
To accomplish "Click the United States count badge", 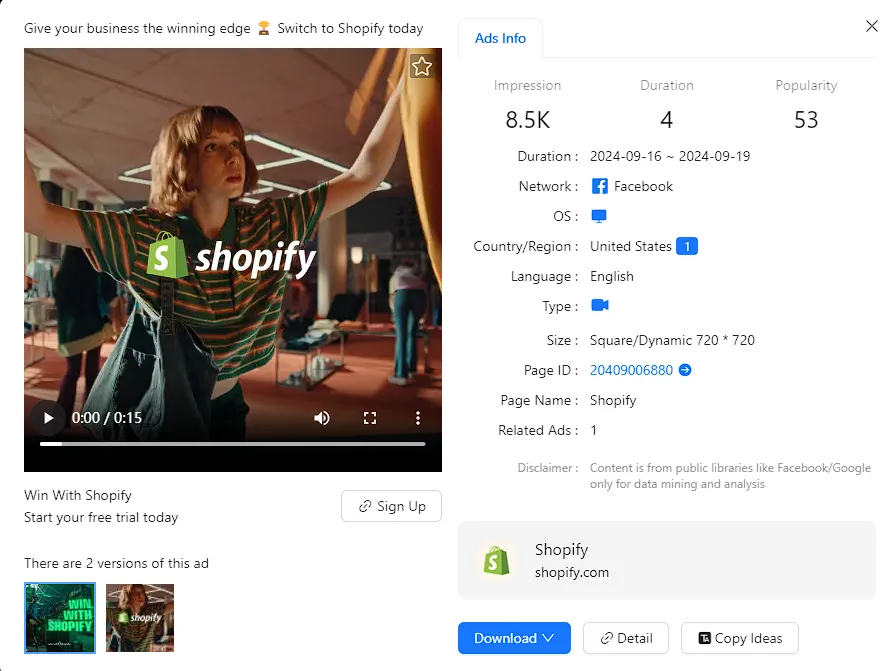I will click(x=687, y=246).
